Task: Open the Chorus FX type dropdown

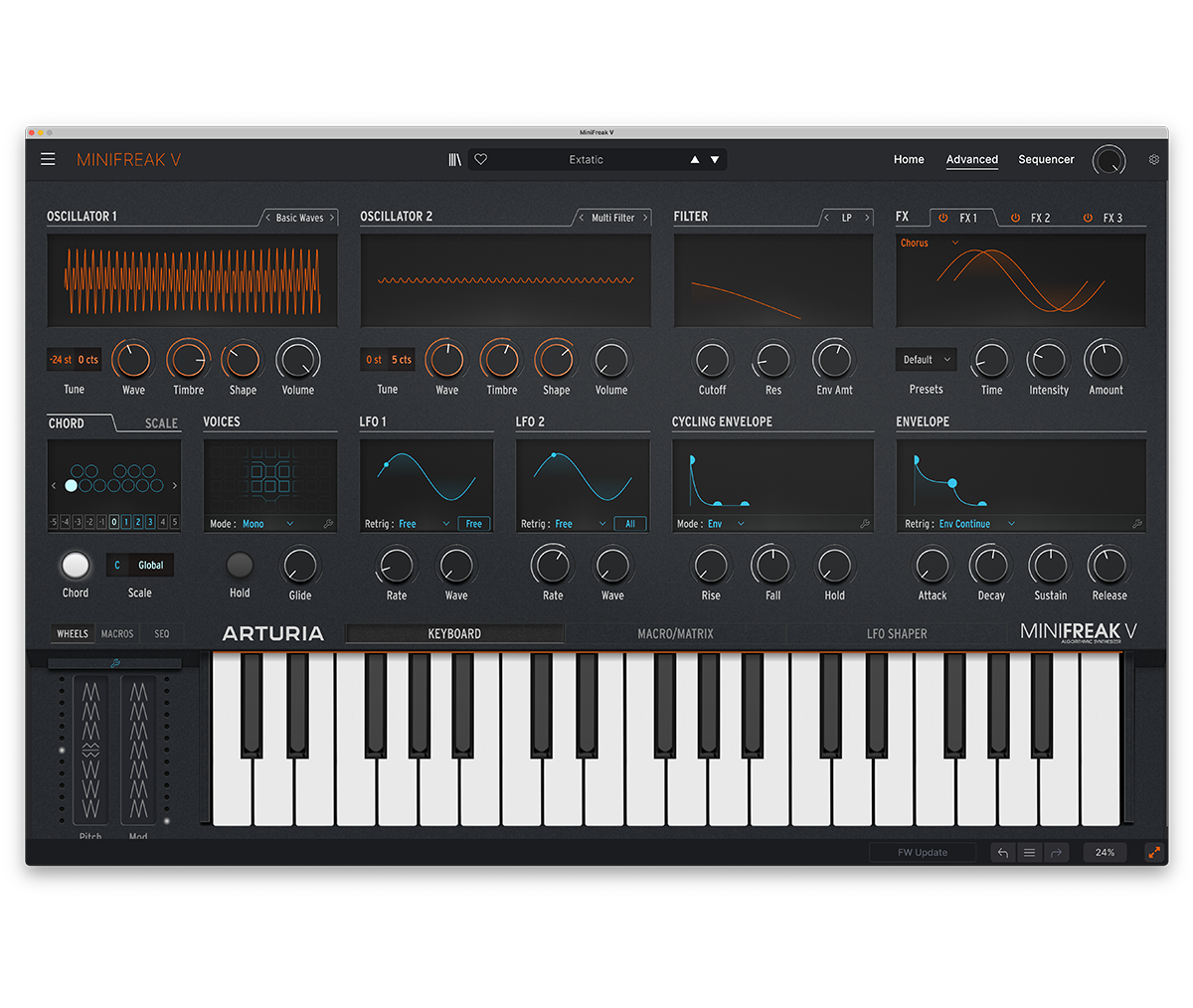Action: point(930,243)
